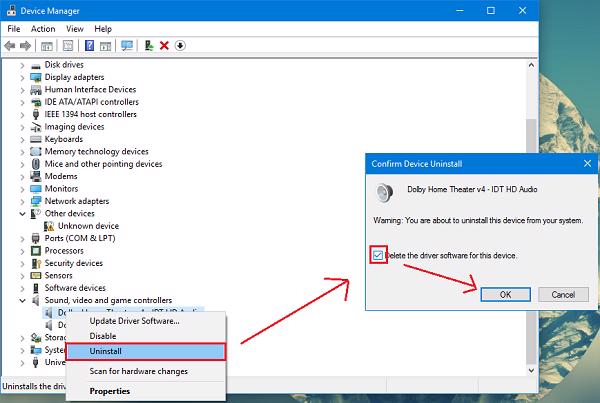Click the black down-arrow disable toolbar icon
600x403 pixels.
coord(180,45)
